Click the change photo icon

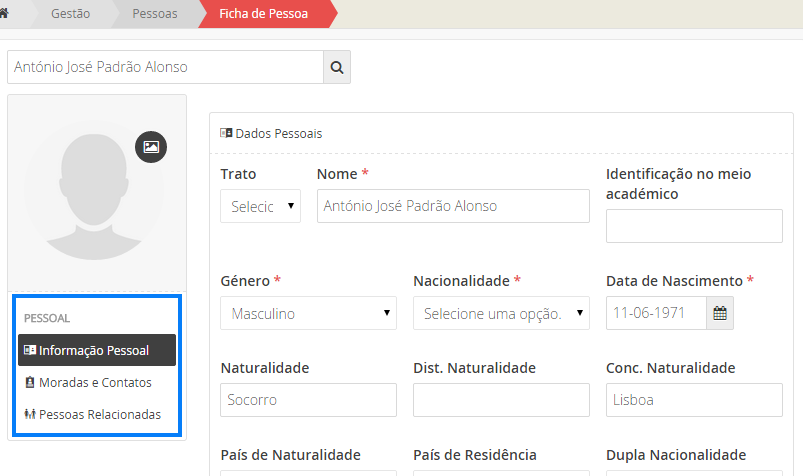tap(151, 147)
